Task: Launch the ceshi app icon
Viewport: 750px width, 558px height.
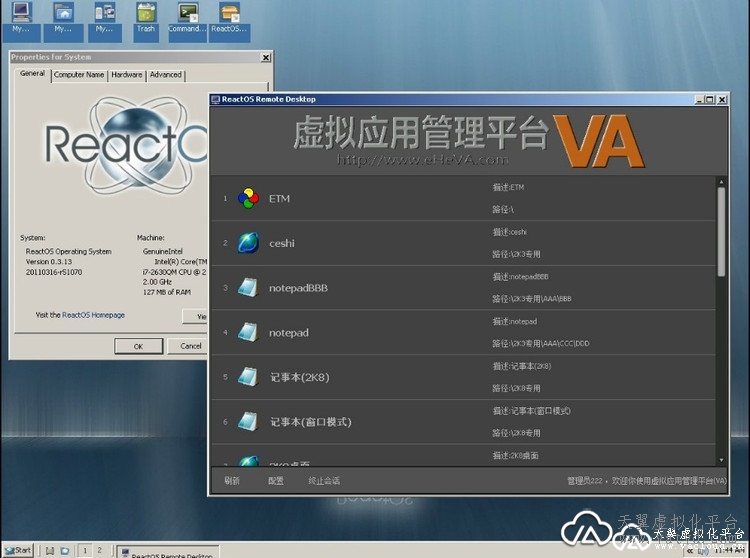Action: tap(247, 243)
